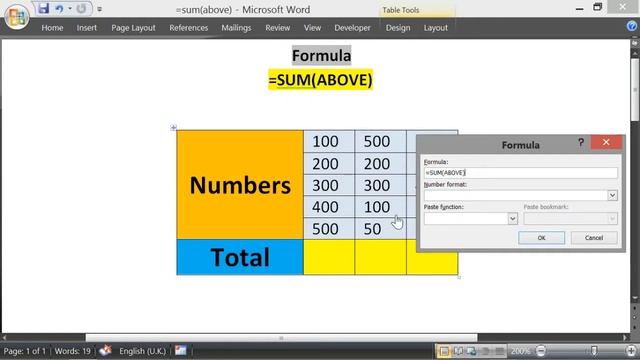Click macro recording icon in status bar
The height and width of the screenshot is (360, 640).
180,351
